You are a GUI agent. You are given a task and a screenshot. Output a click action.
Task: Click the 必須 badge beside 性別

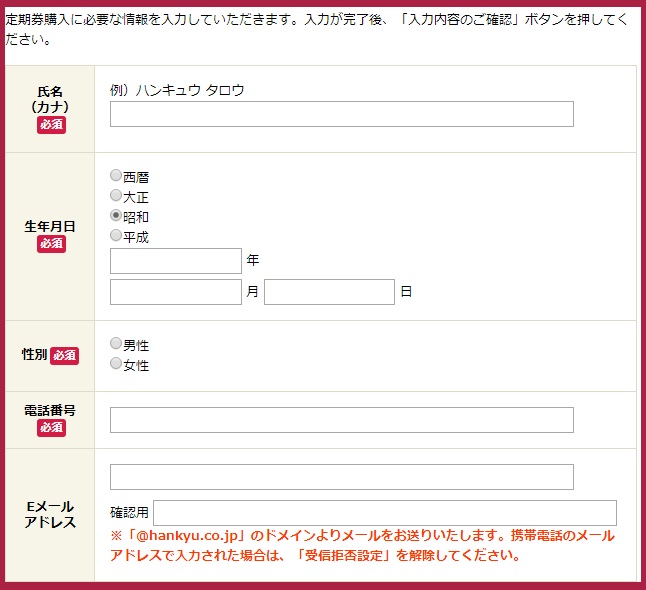tap(64, 356)
